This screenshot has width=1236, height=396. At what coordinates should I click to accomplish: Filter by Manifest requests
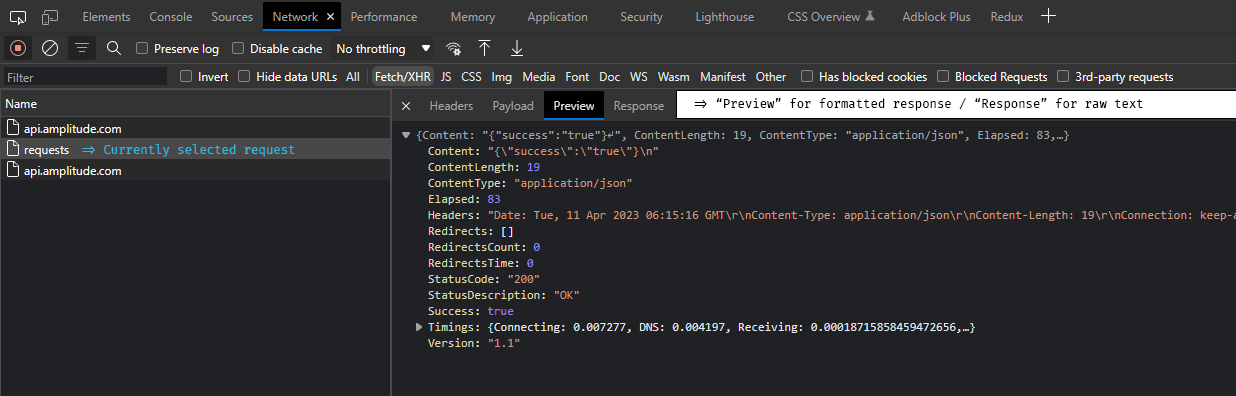click(723, 77)
